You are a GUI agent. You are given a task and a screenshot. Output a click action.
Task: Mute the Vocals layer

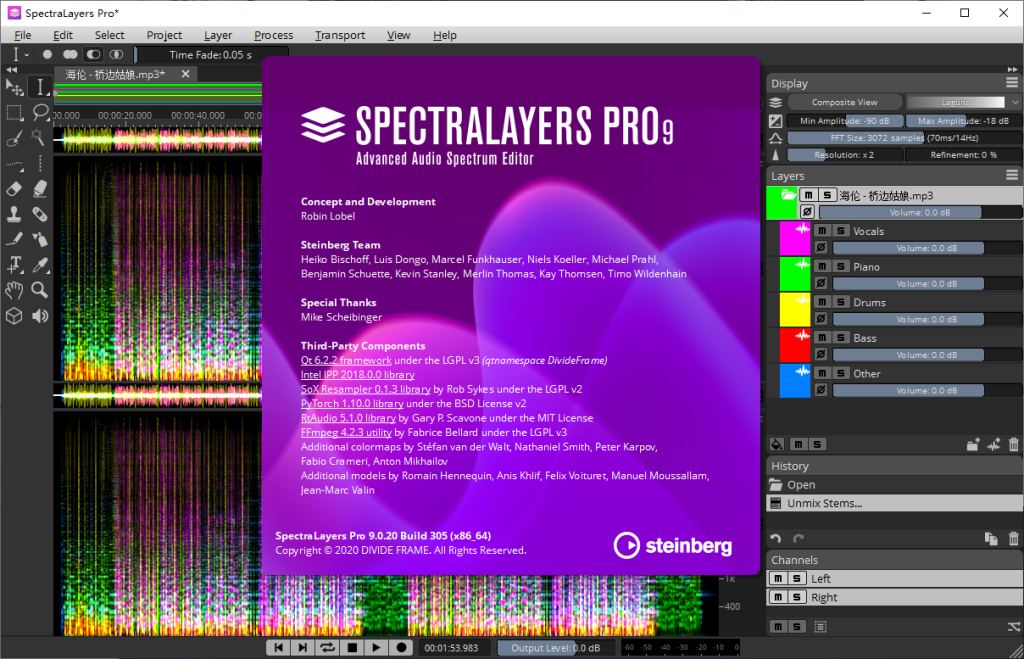click(x=822, y=231)
